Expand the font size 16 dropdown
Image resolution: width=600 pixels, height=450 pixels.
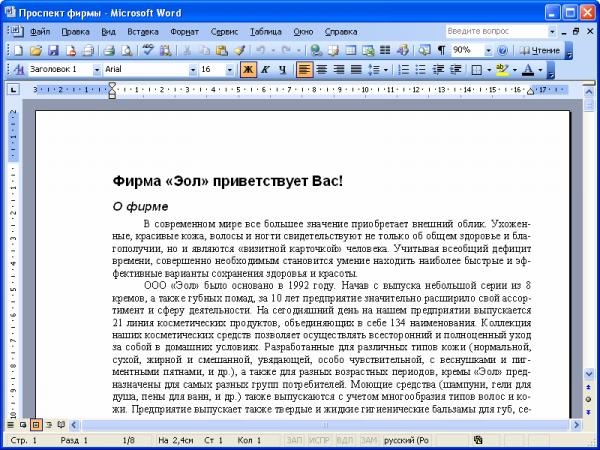(x=230, y=70)
